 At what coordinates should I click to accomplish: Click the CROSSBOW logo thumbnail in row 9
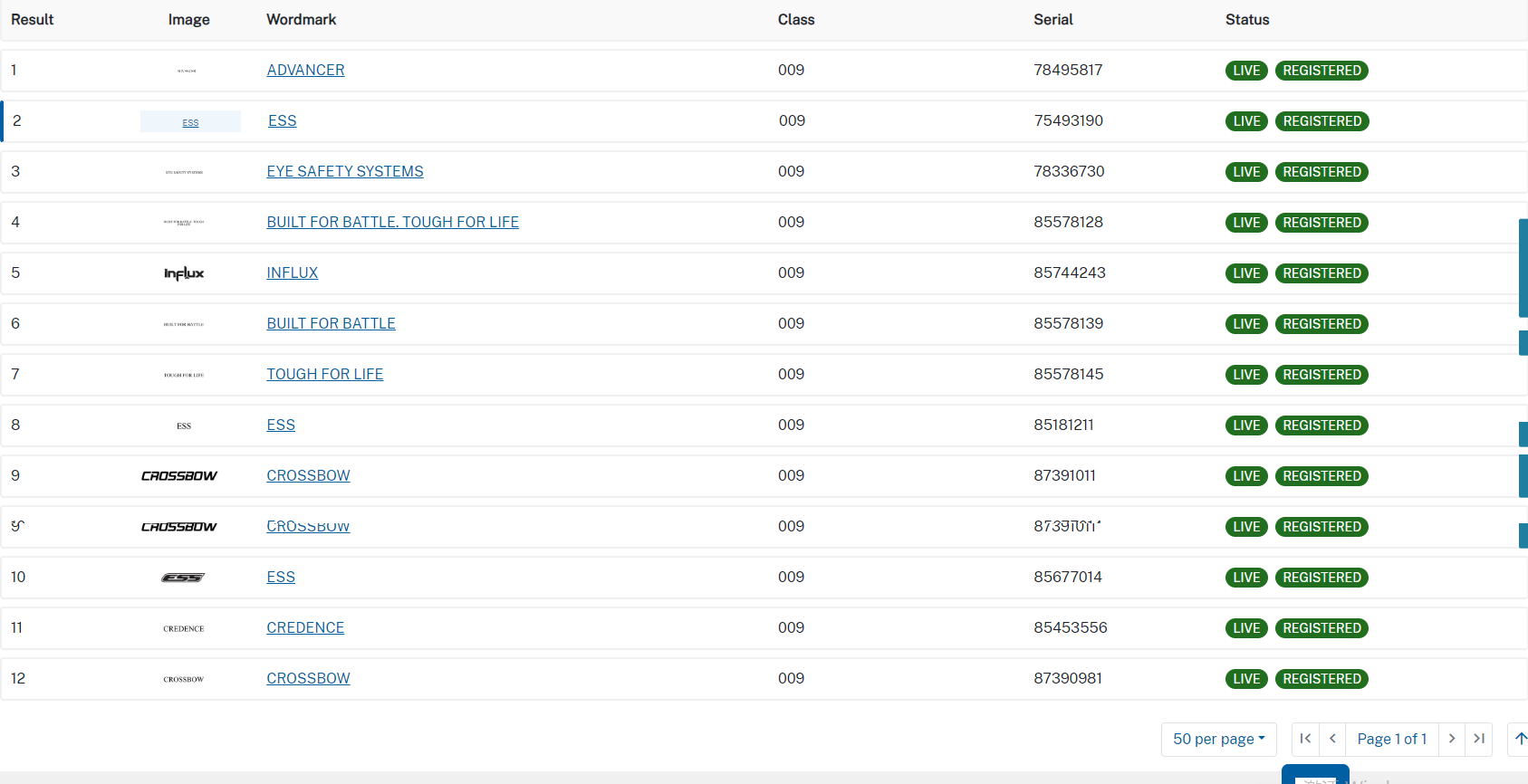[179, 476]
